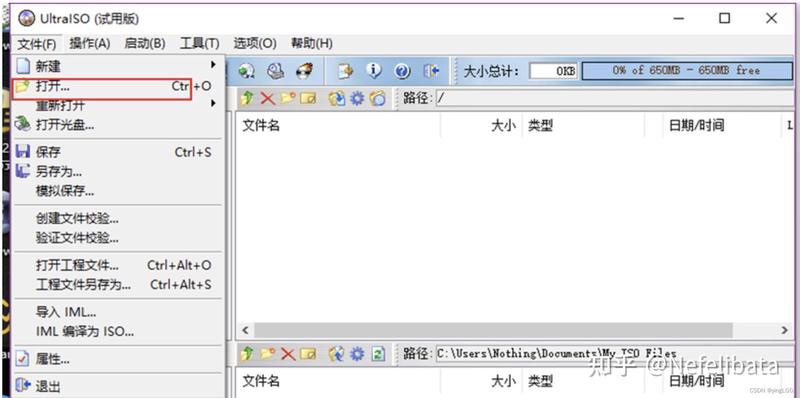Viewport: 800px width, 398px height.
Task: Click the new folder icon in lower pane
Action: (267, 354)
